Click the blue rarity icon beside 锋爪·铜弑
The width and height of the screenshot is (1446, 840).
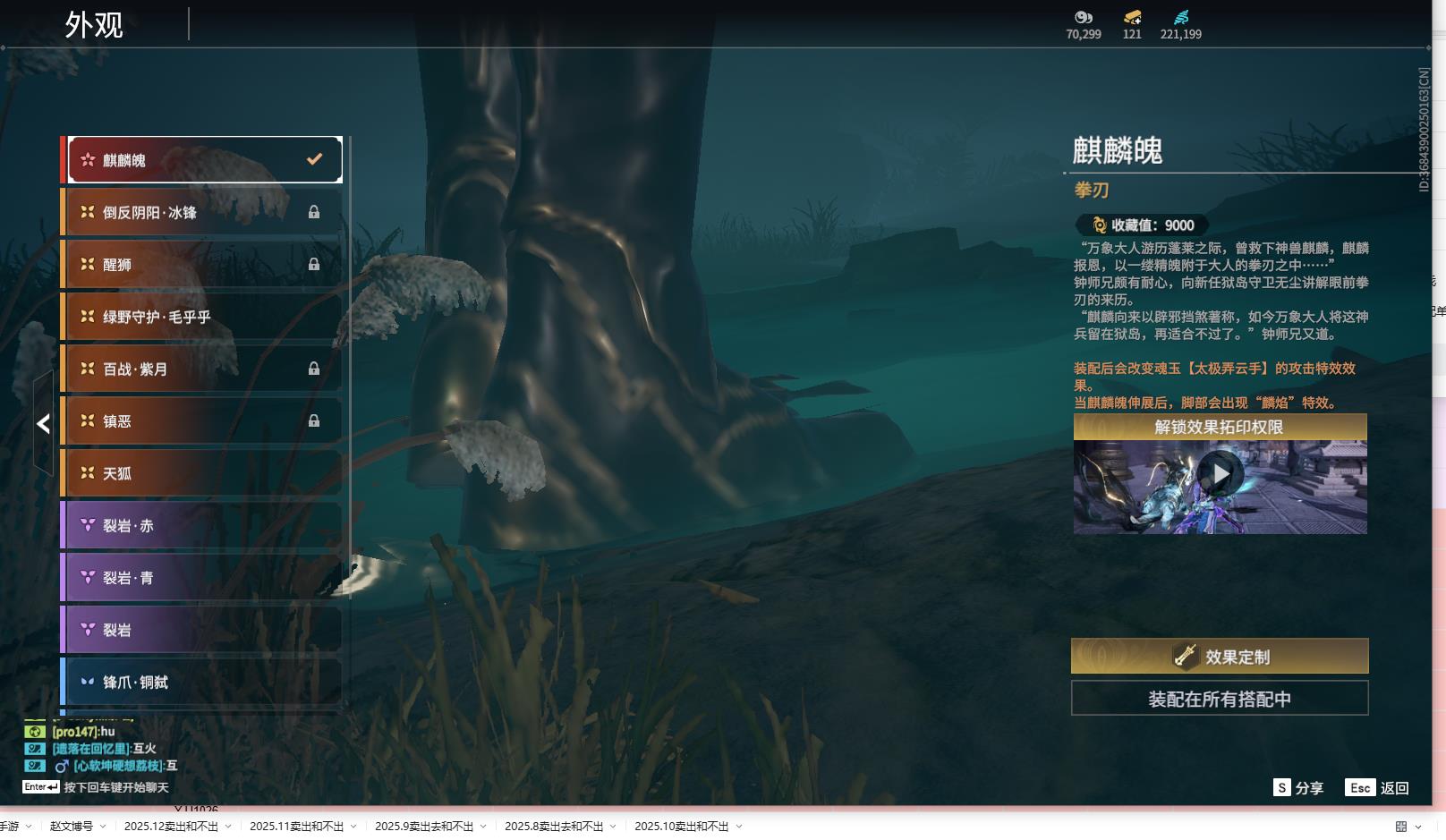88,682
